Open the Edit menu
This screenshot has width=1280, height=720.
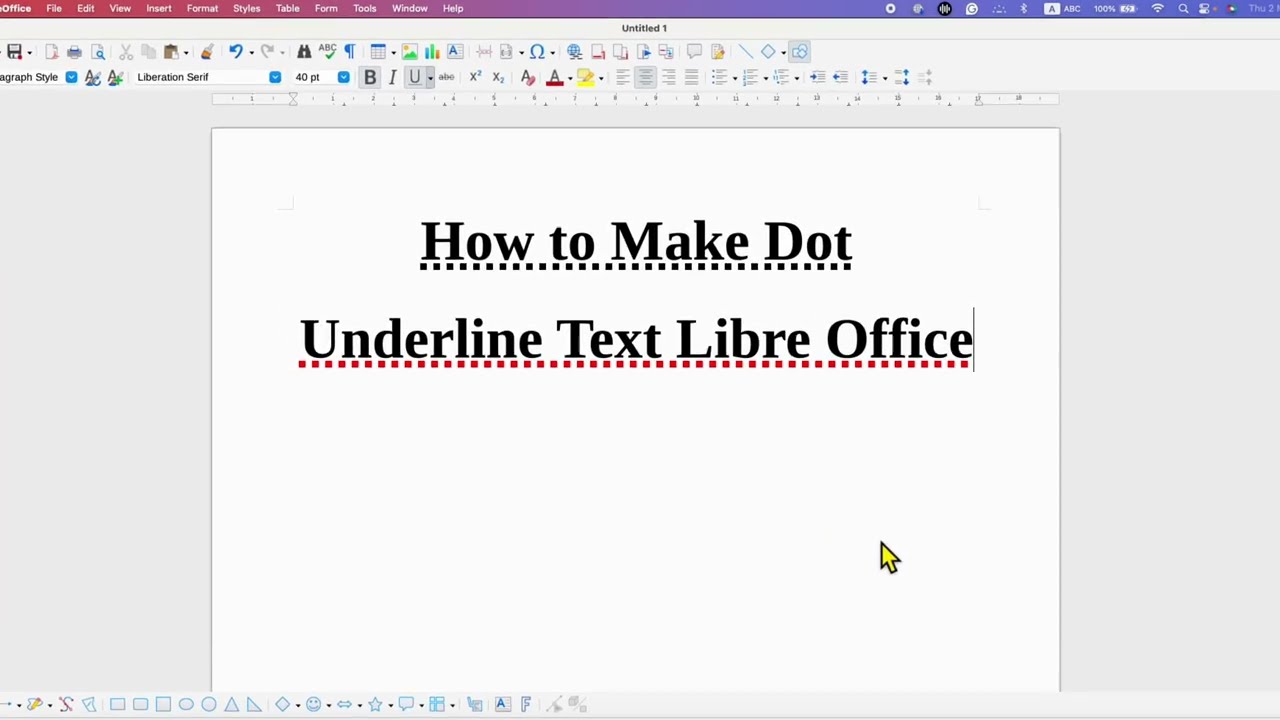pos(86,8)
